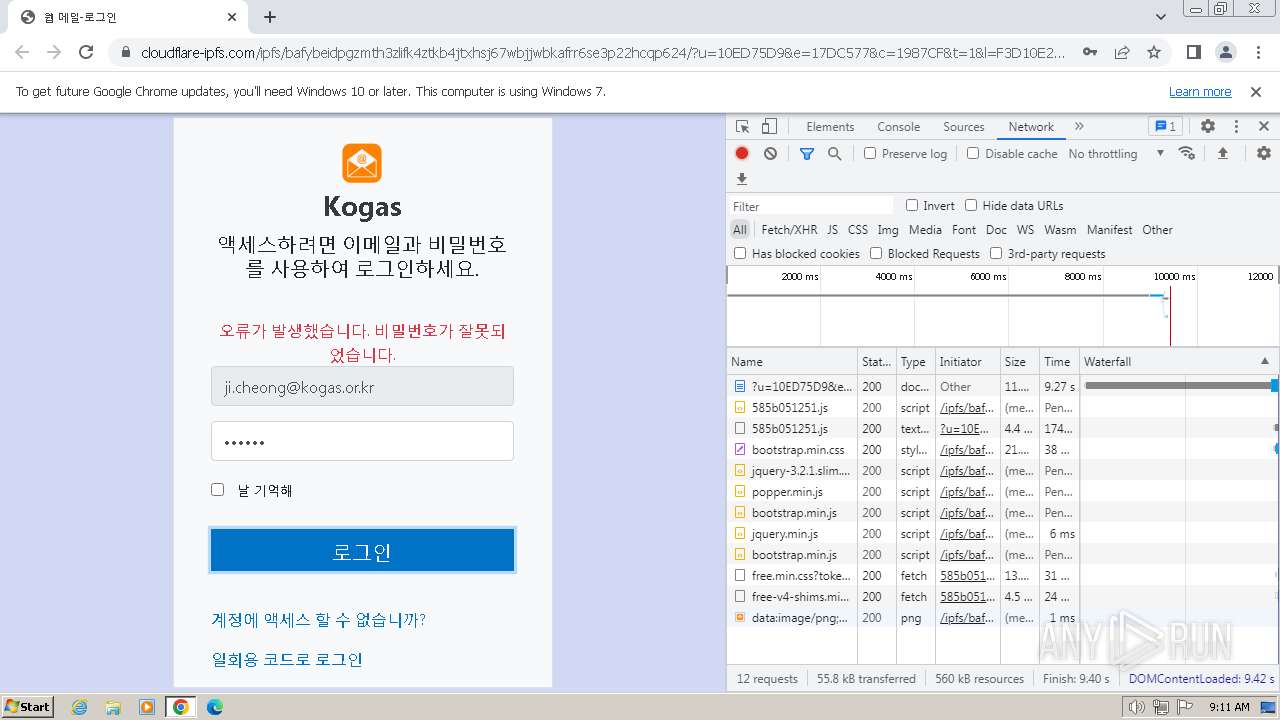
Task: Open DevTools main settings gear
Action: pos(1208,127)
